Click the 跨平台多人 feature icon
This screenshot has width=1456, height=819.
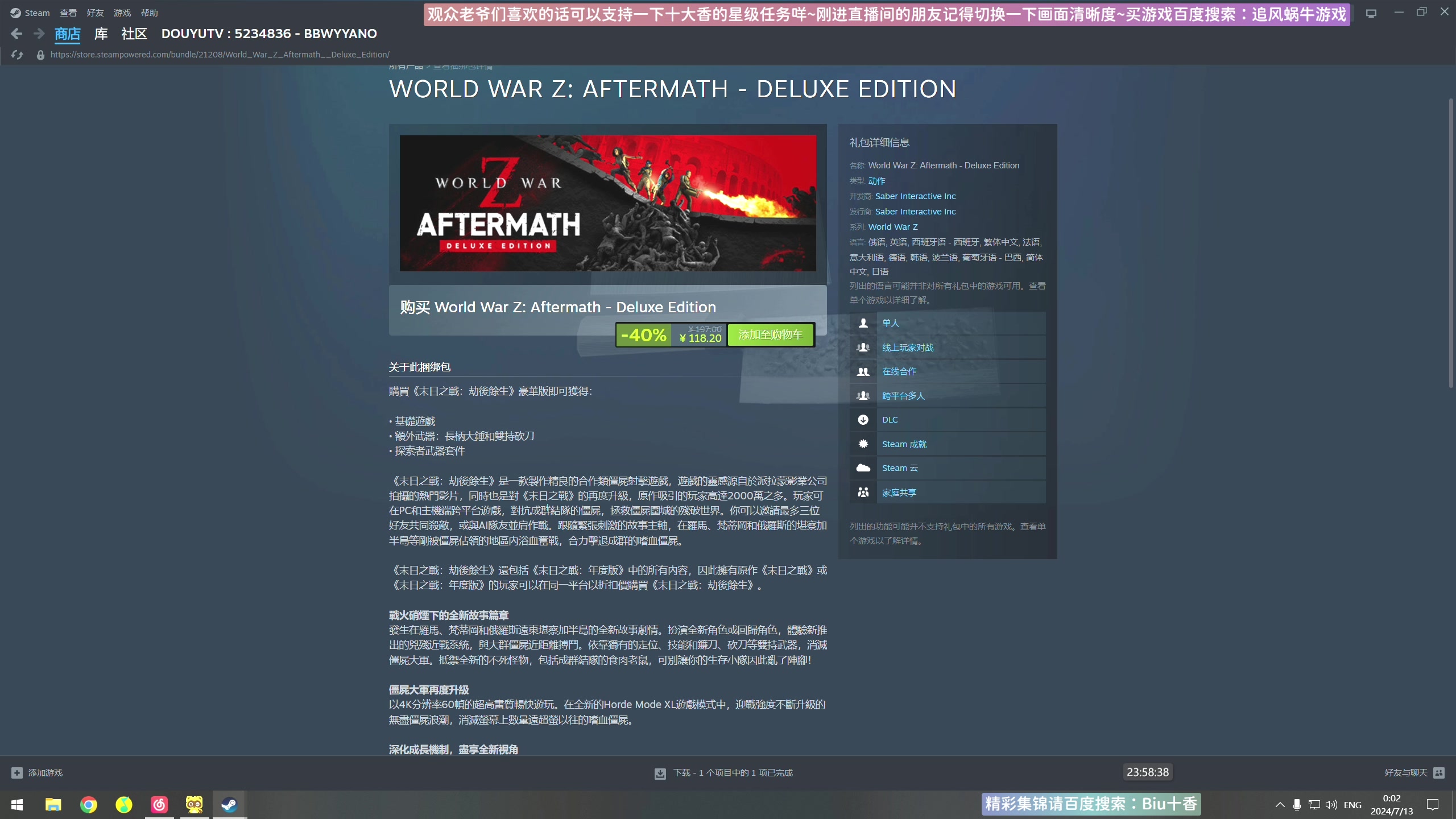(x=863, y=396)
